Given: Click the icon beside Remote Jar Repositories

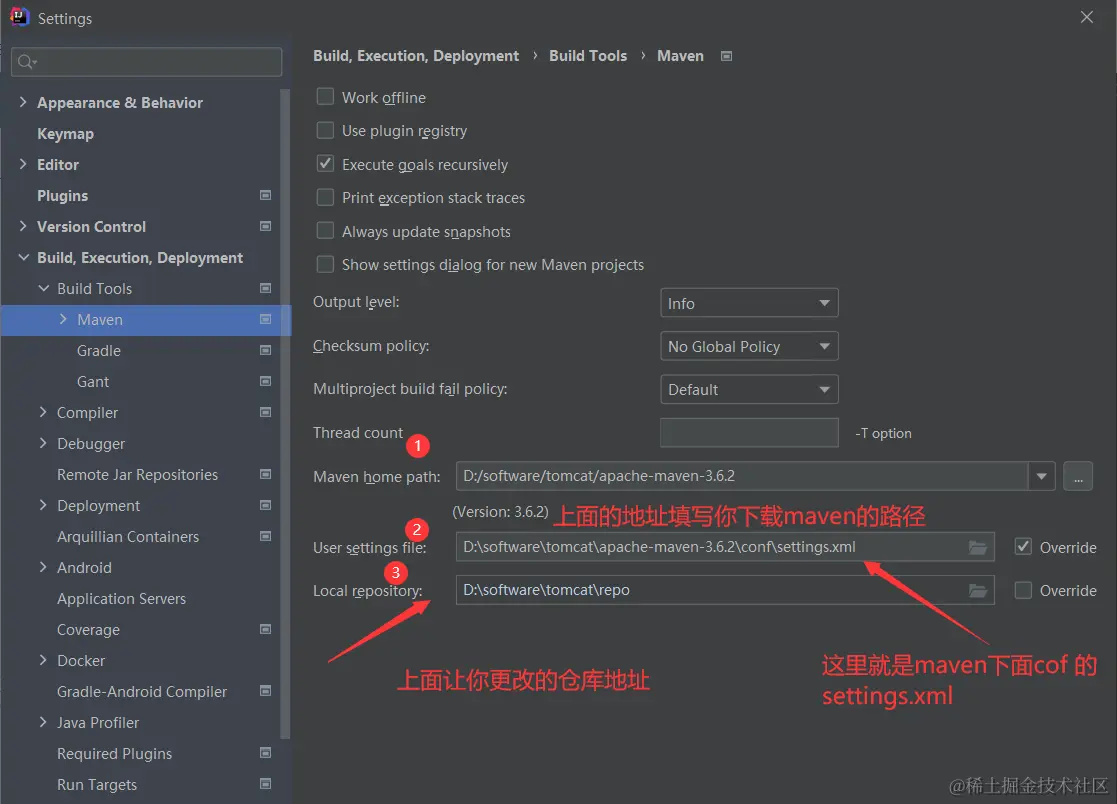Looking at the screenshot, I should (265, 474).
